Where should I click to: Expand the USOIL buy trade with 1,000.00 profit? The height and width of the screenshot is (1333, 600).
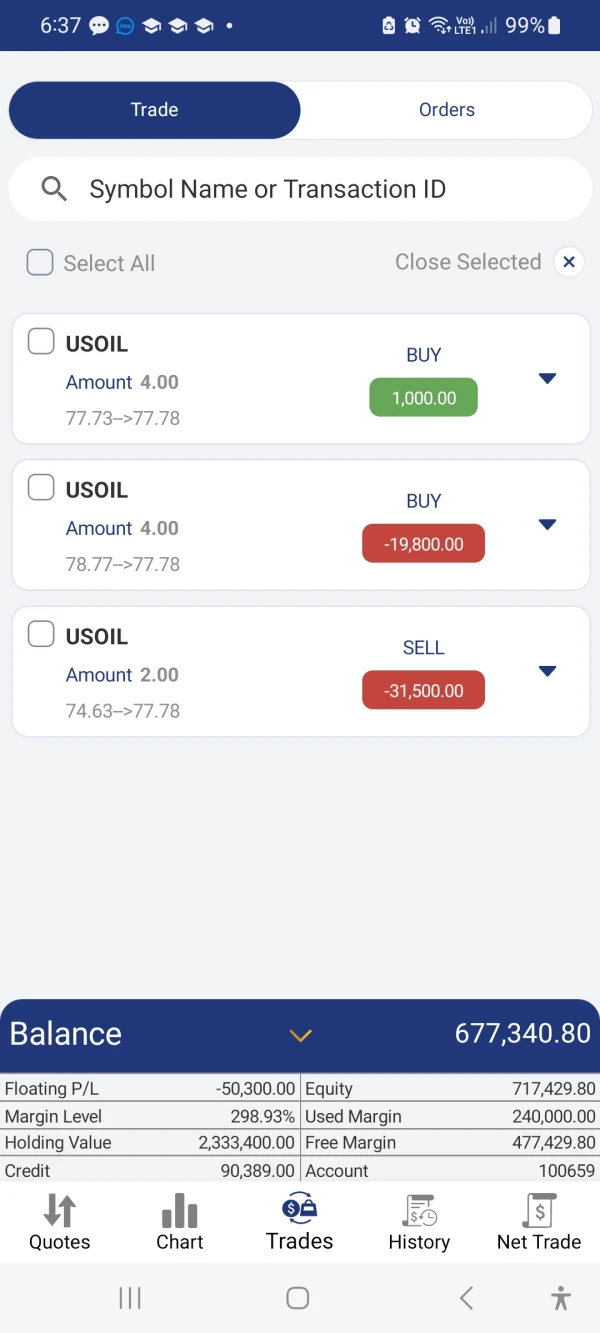[x=547, y=378]
